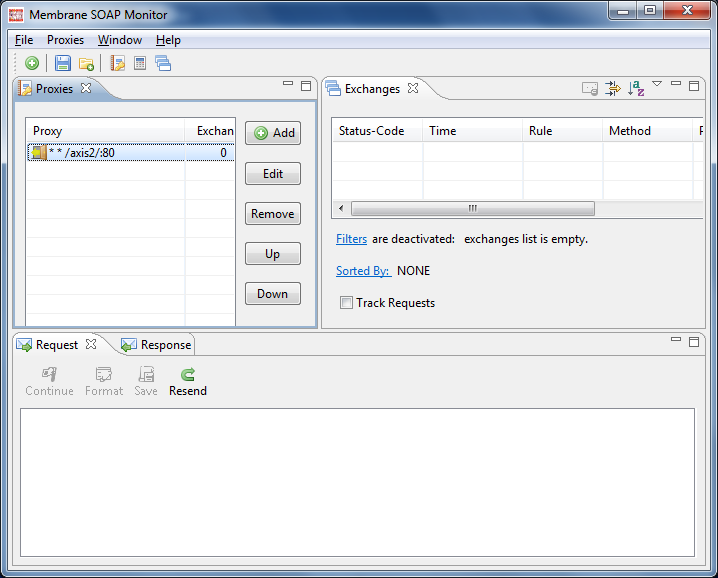Click the Exchanges scrollbar left arrow
The image size is (718, 578).
click(341, 208)
